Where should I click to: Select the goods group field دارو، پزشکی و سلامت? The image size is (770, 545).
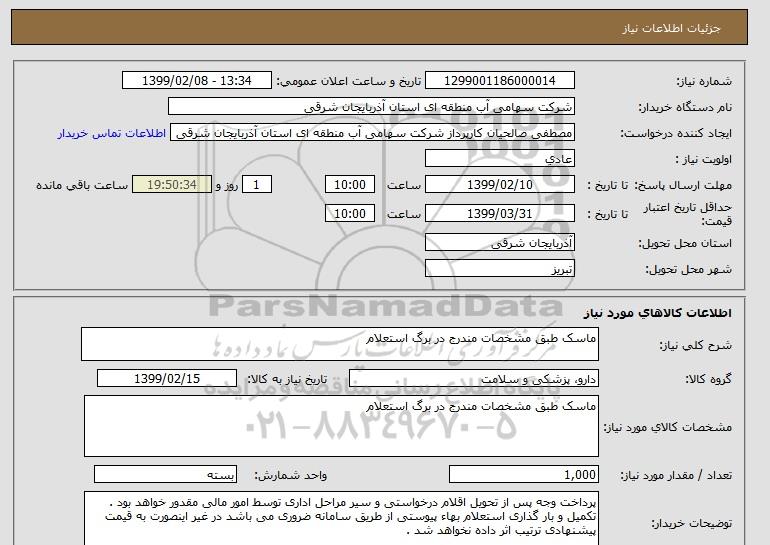pos(473,379)
